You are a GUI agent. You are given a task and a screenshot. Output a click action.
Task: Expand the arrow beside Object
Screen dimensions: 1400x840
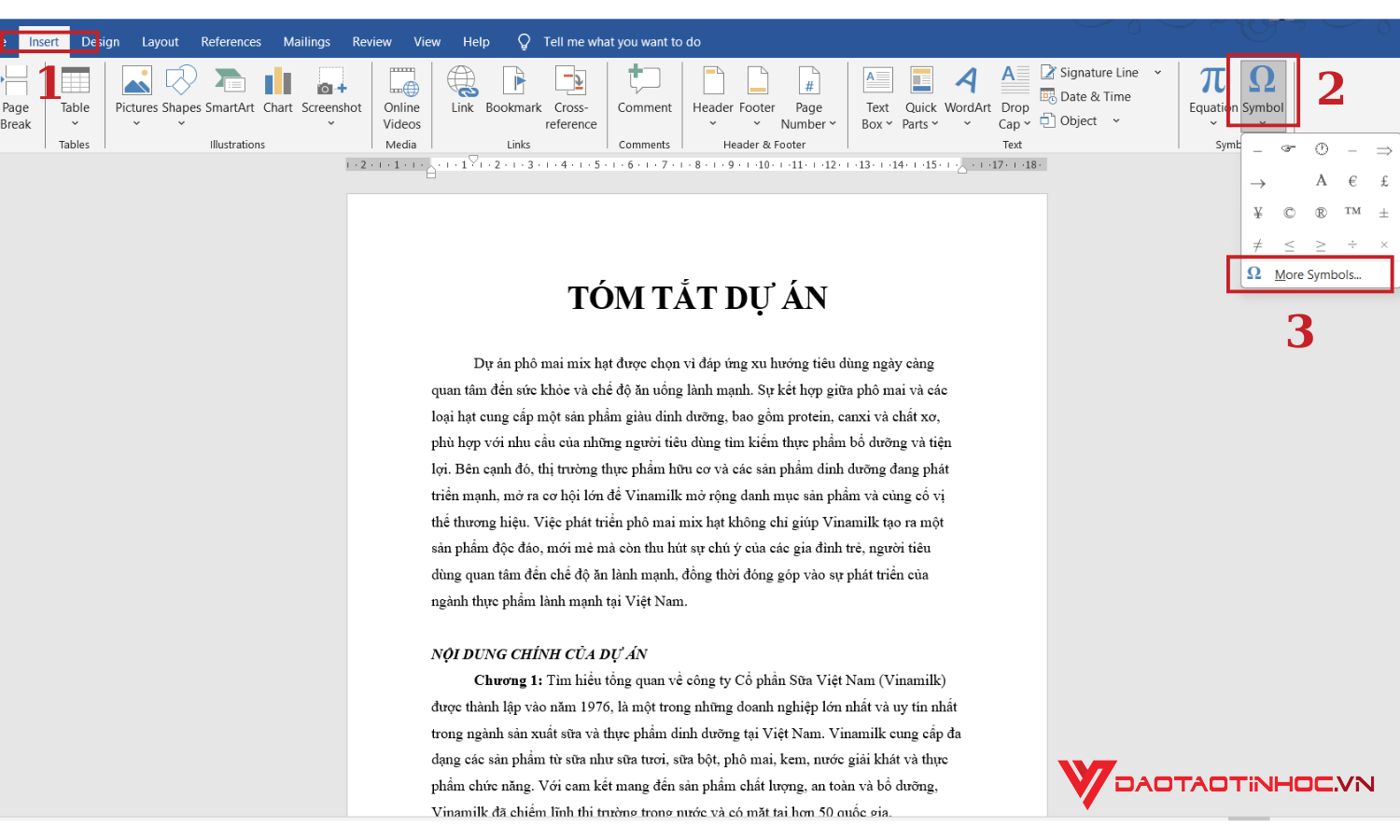[x=1116, y=121]
